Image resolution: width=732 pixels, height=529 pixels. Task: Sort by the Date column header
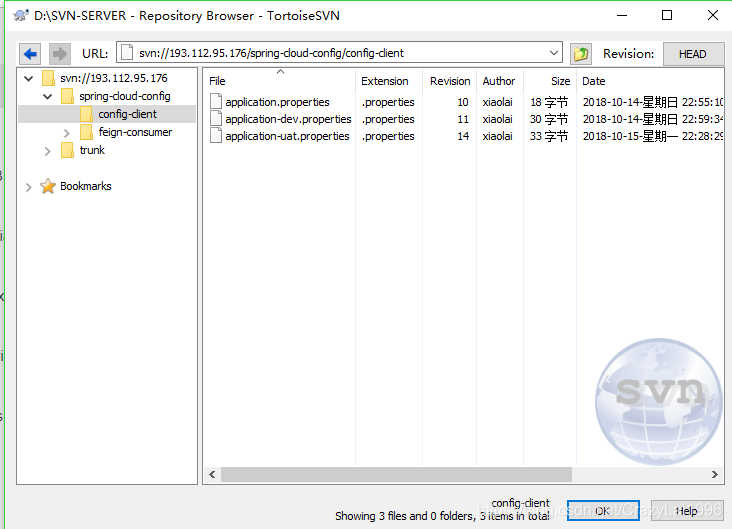pyautogui.click(x=650, y=81)
